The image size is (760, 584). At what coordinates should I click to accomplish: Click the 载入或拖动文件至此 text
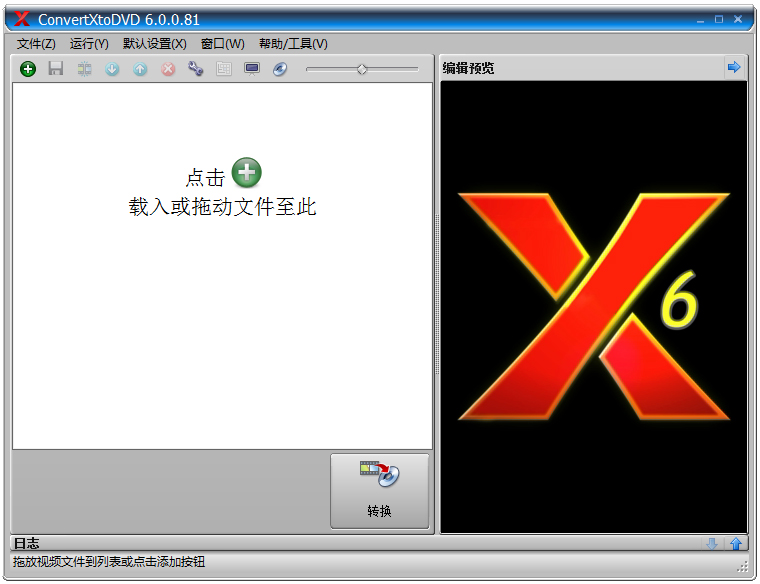222,207
